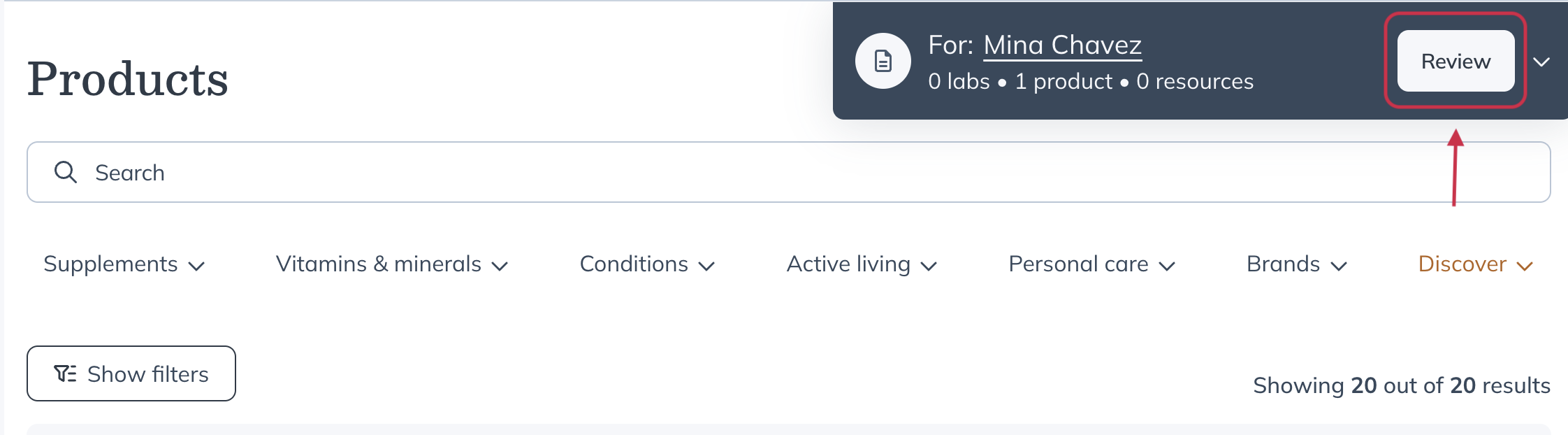Open the Mina Chavez patient link
The width and height of the screenshot is (1568, 435).
pyautogui.click(x=1062, y=45)
